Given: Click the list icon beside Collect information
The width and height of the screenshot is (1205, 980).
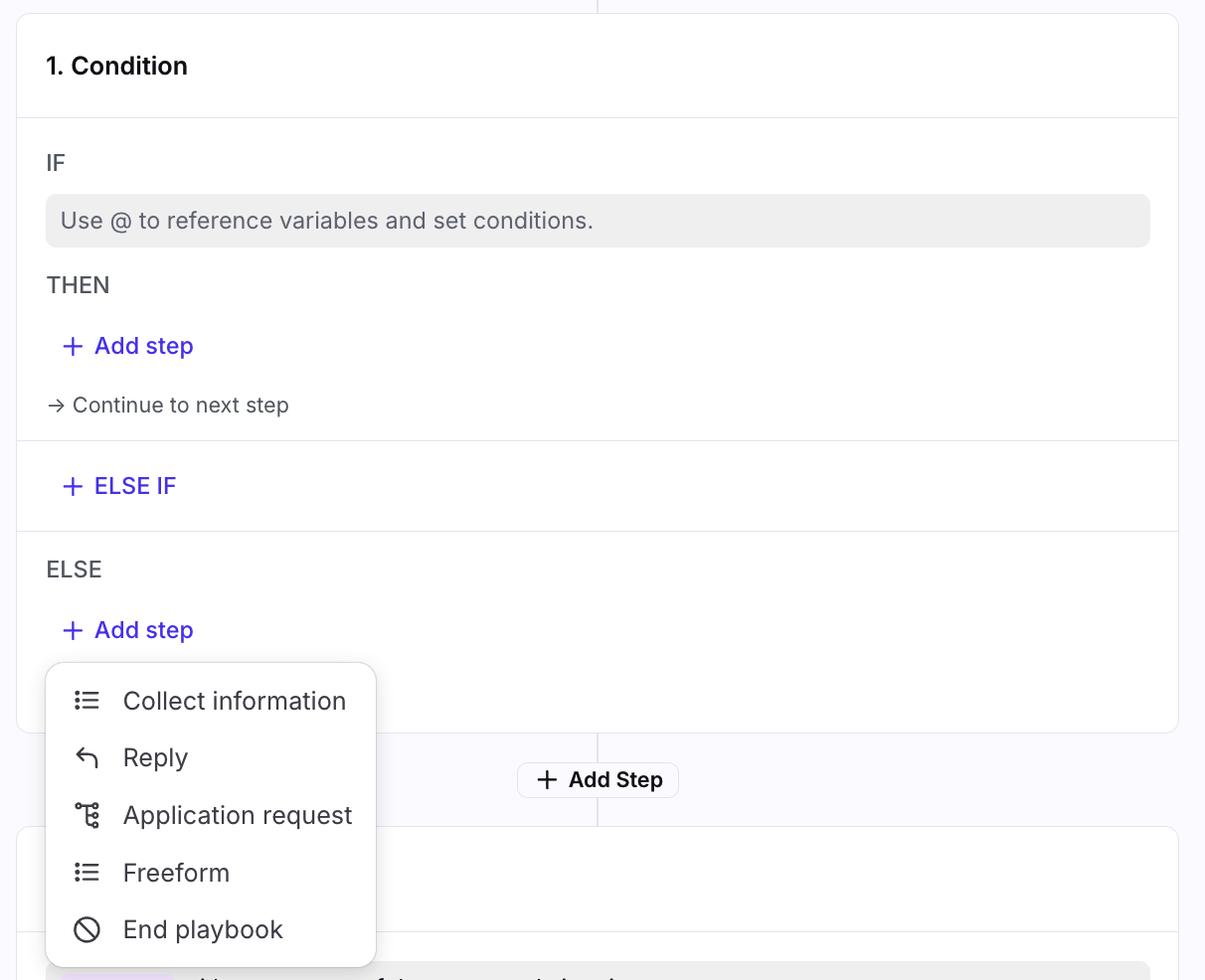Looking at the screenshot, I should (x=86, y=701).
